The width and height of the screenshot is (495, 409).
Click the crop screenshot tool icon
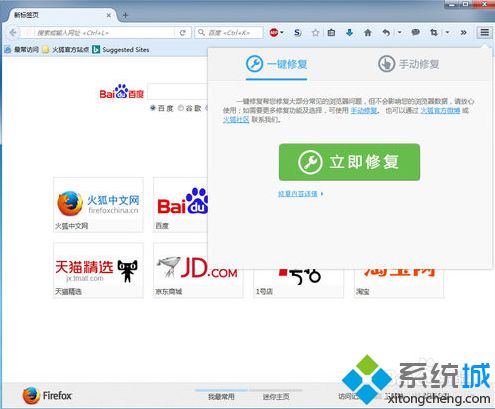tap(434, 33)
